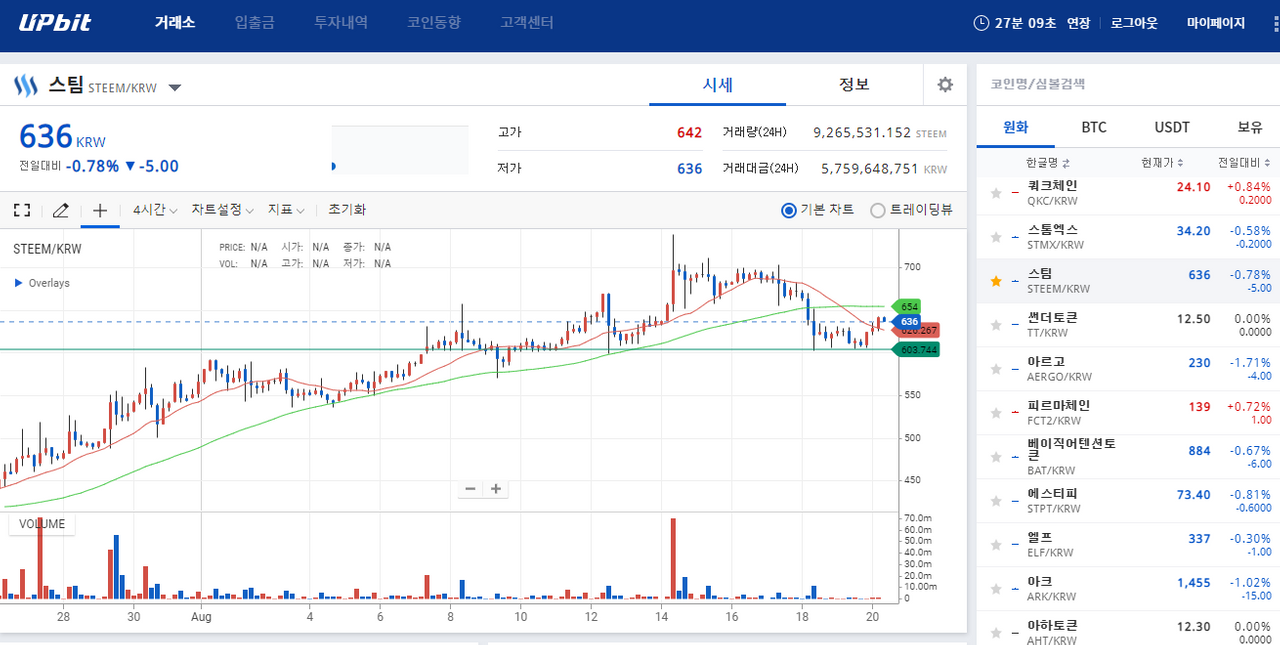Image resolution: width=1280 pixels, height=645 pixels.
Task: Favorite star for 쿼크체인 row
Action: pos(995,193)
